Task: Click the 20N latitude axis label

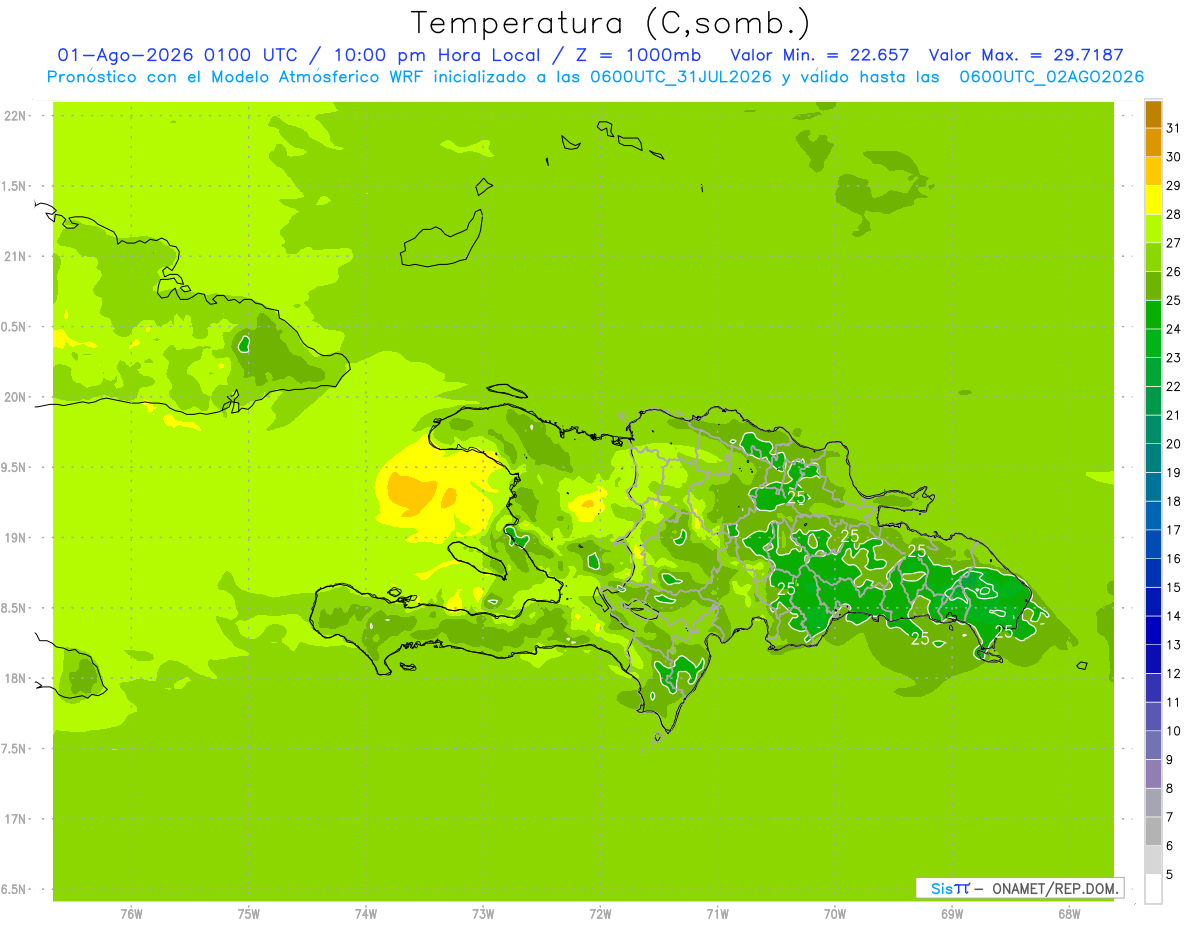Action: point(16,397)
